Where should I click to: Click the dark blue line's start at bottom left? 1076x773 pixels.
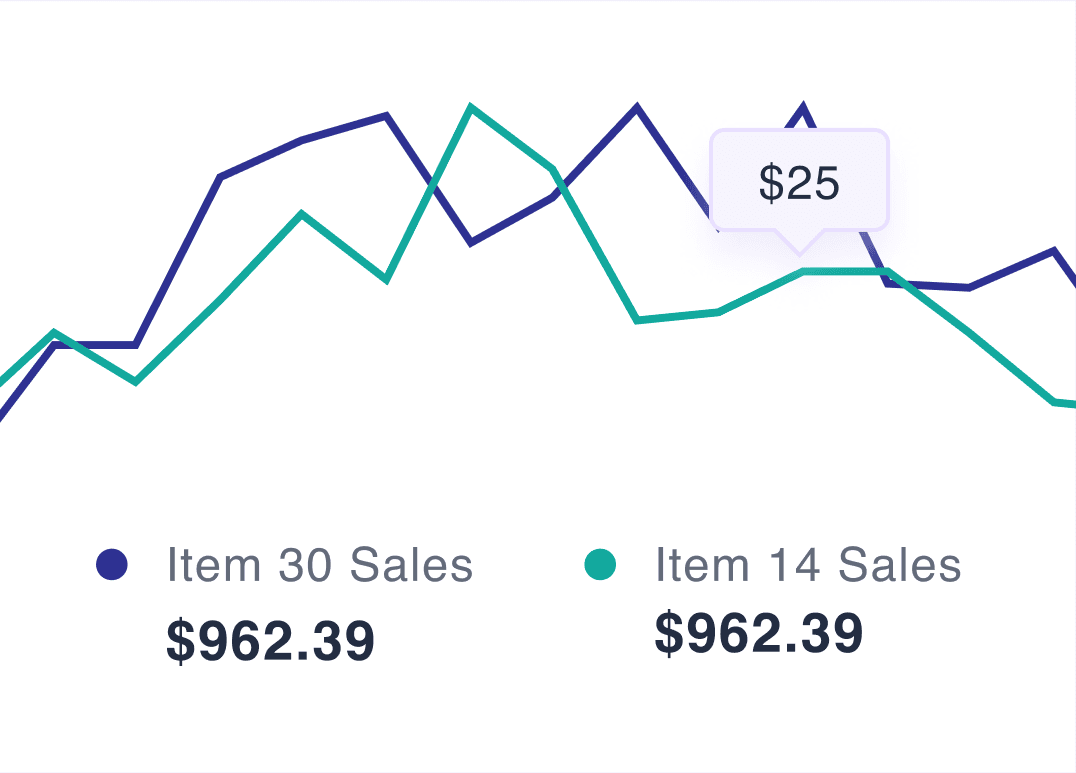tap(3, 416)
